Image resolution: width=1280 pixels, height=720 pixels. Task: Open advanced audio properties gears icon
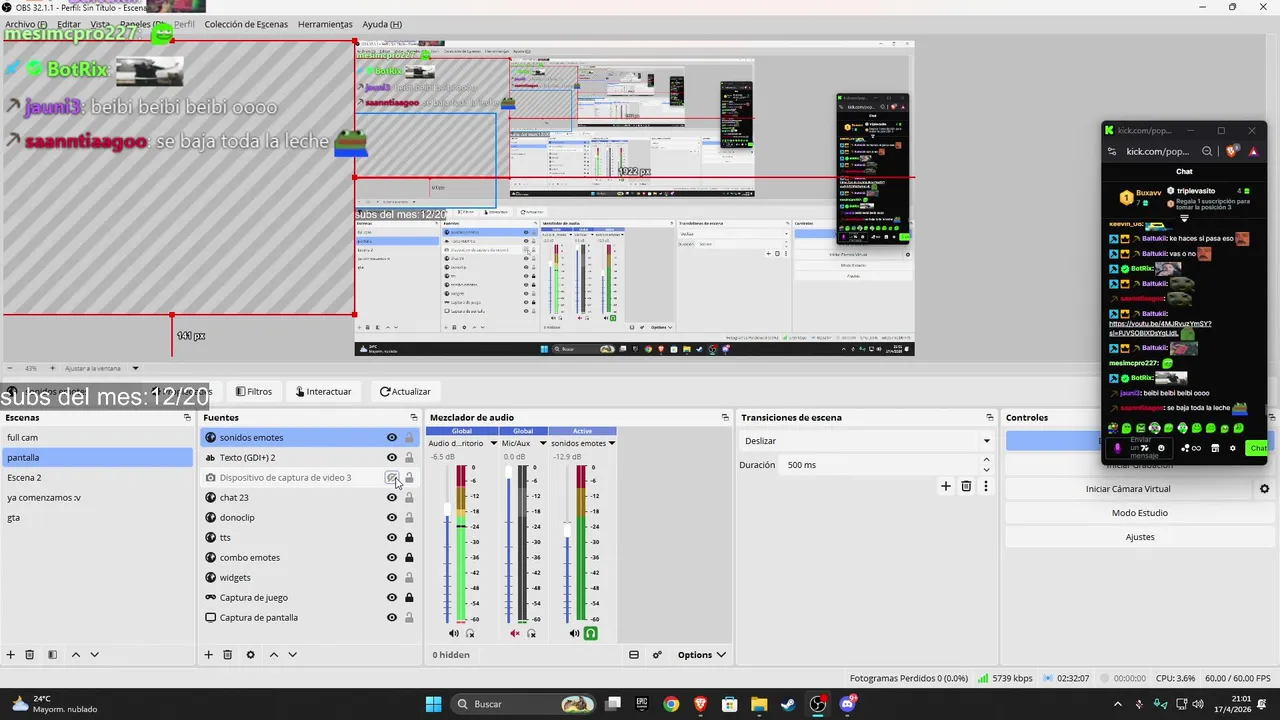(657, 655)
